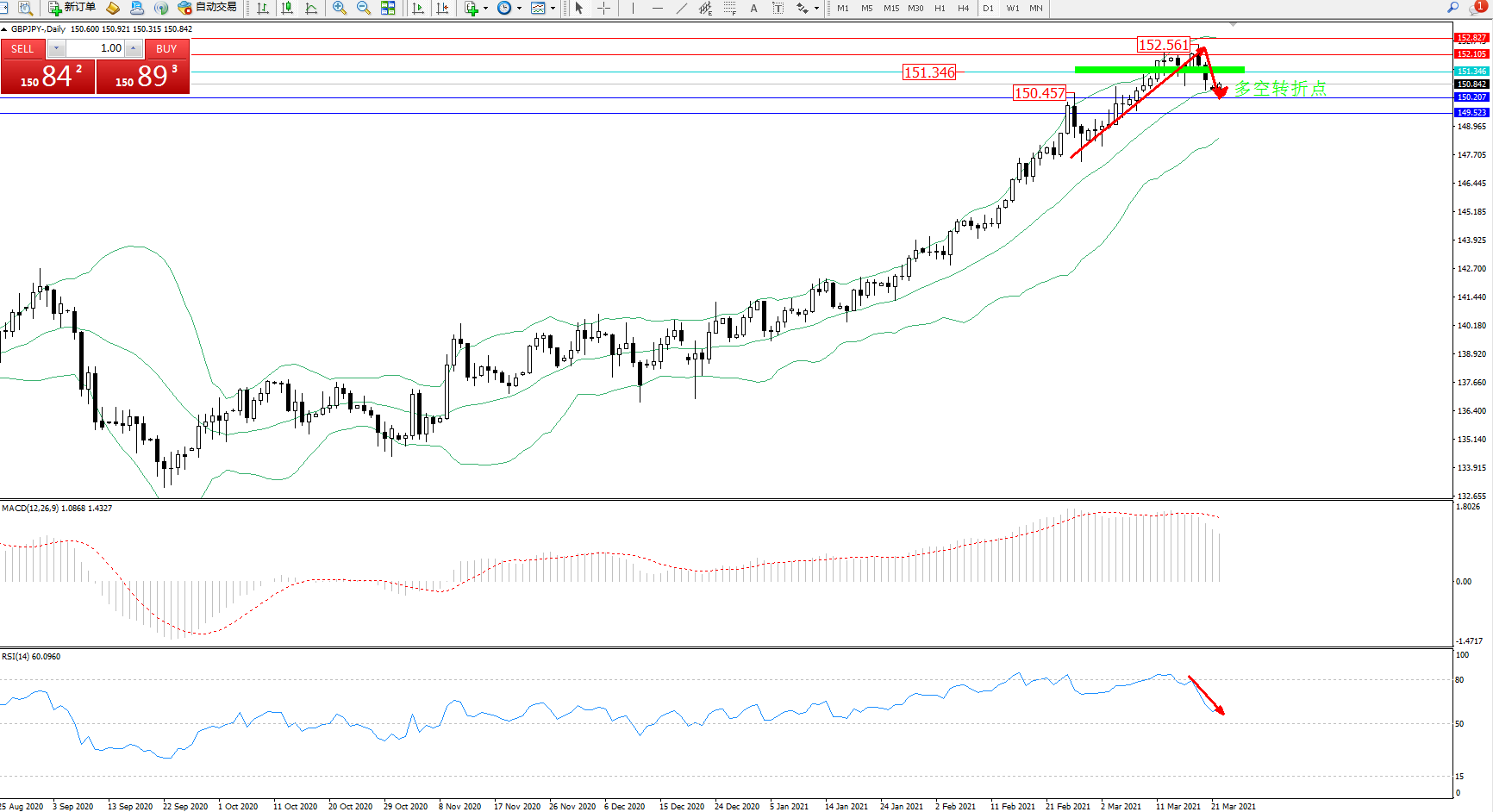Click the lot volume input field

95,48
